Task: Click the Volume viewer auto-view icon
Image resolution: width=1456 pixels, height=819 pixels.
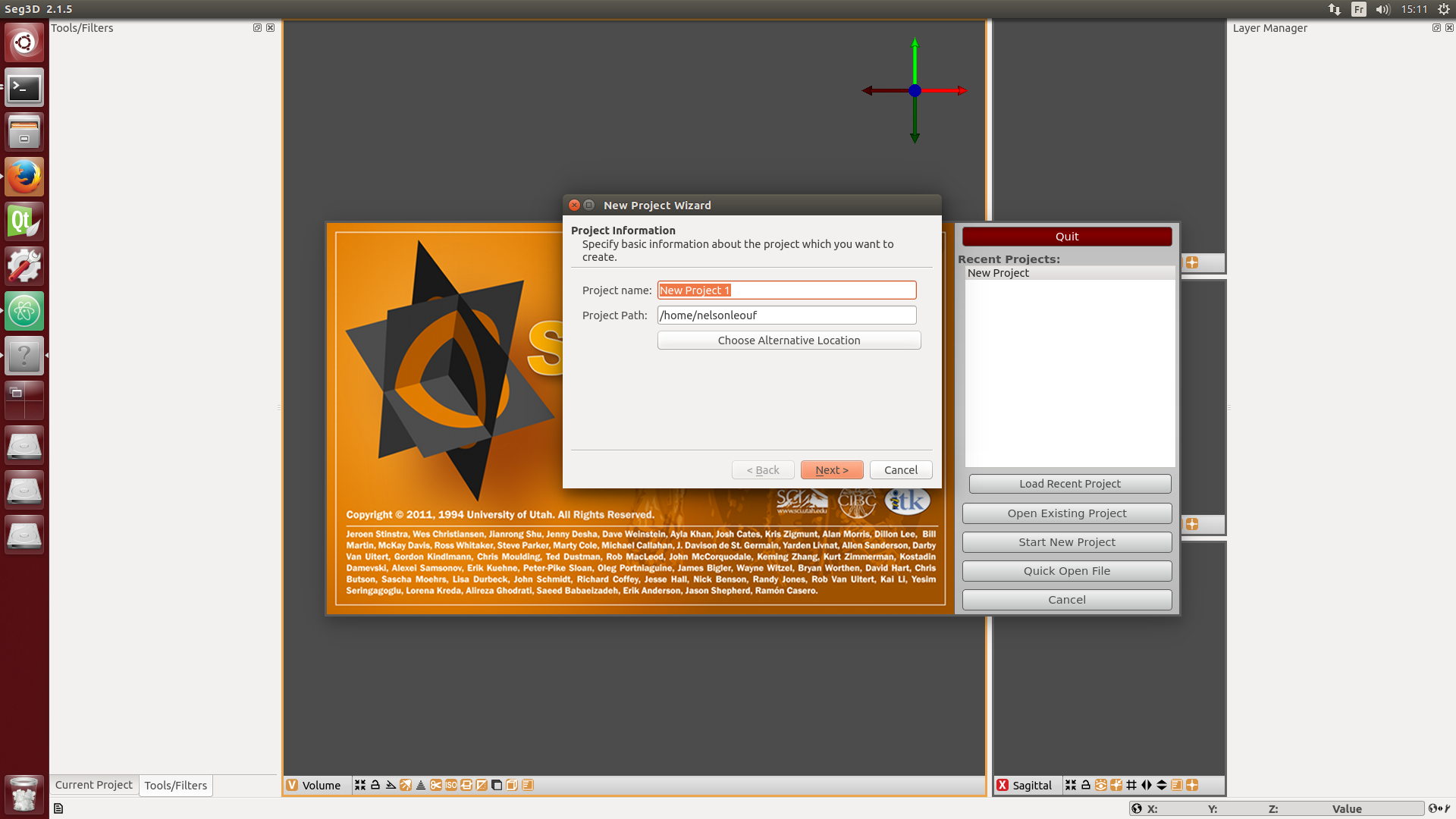Action: coord(360,785)
